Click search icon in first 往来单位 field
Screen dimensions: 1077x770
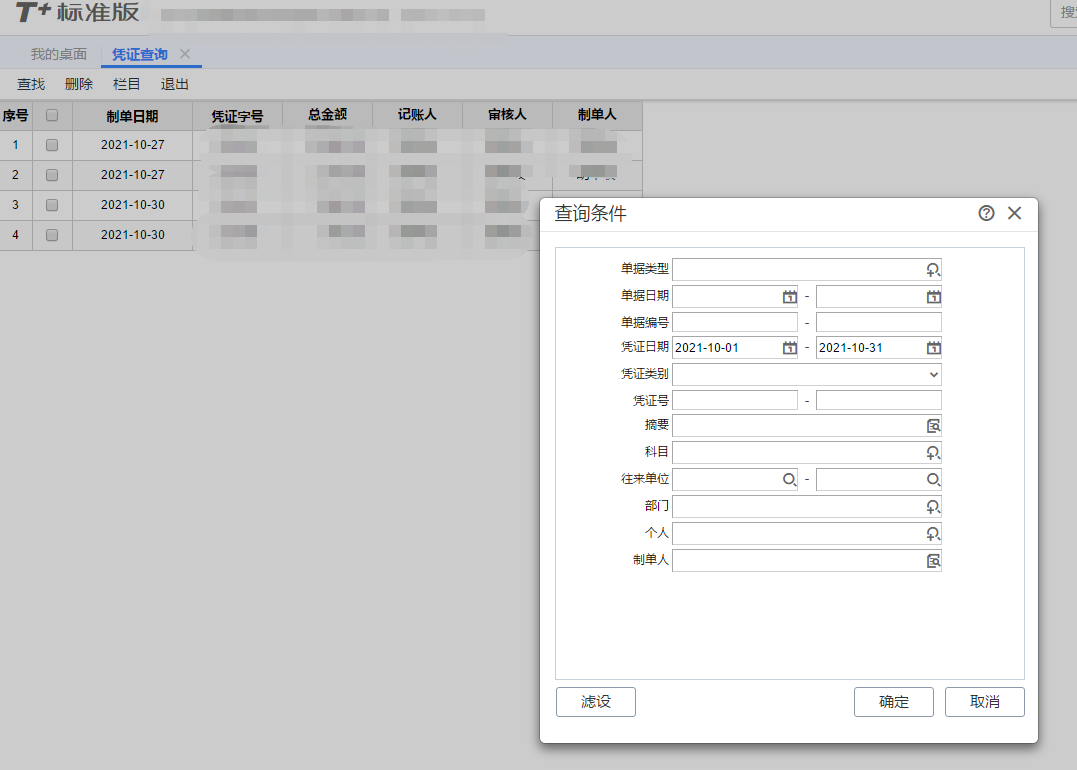tap(790, 479)
